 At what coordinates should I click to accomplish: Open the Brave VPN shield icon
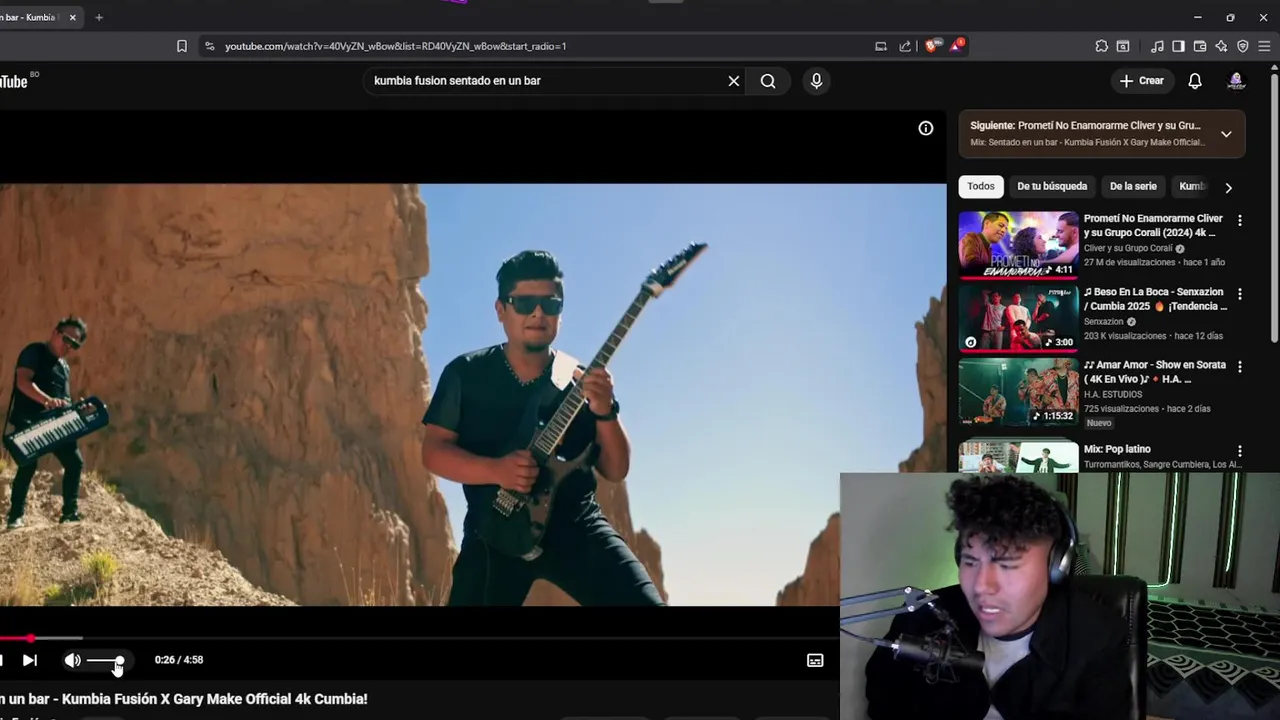(x=1243, y=46)
